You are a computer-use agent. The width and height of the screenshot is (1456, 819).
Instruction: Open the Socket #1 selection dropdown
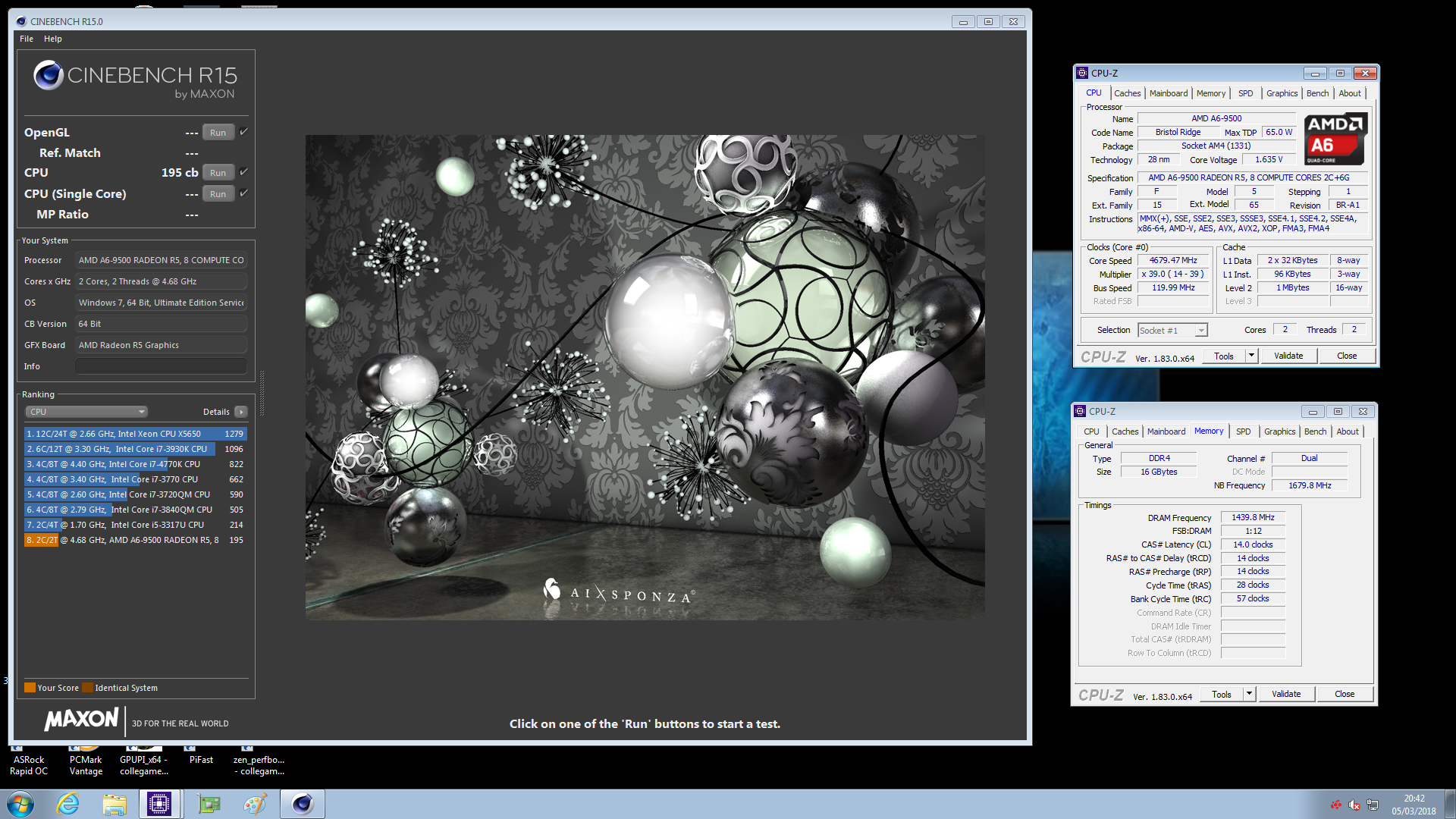tap(1172, 330)
